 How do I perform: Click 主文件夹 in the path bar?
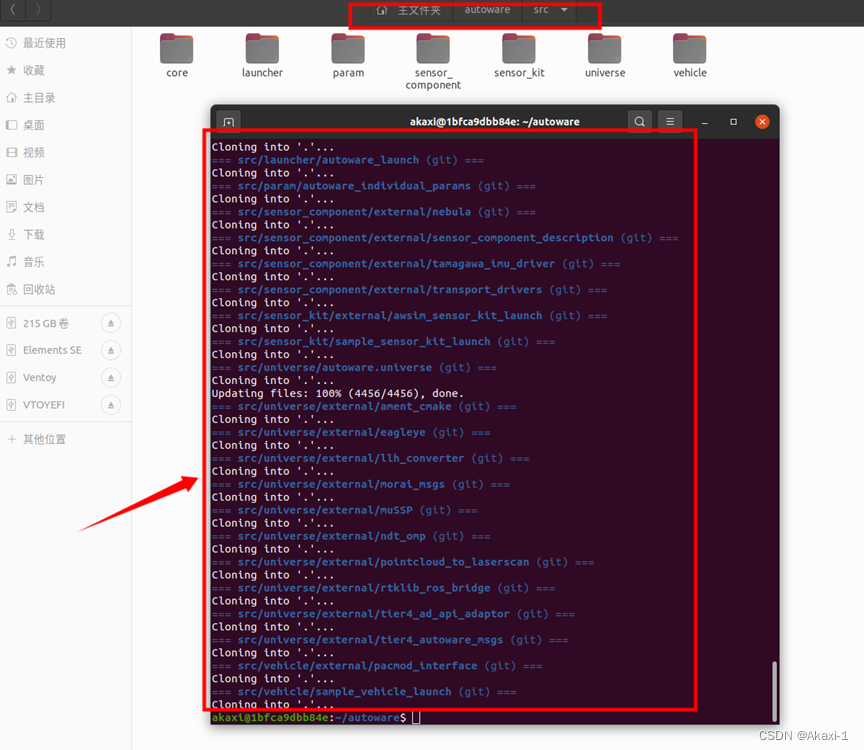(419, 10)
